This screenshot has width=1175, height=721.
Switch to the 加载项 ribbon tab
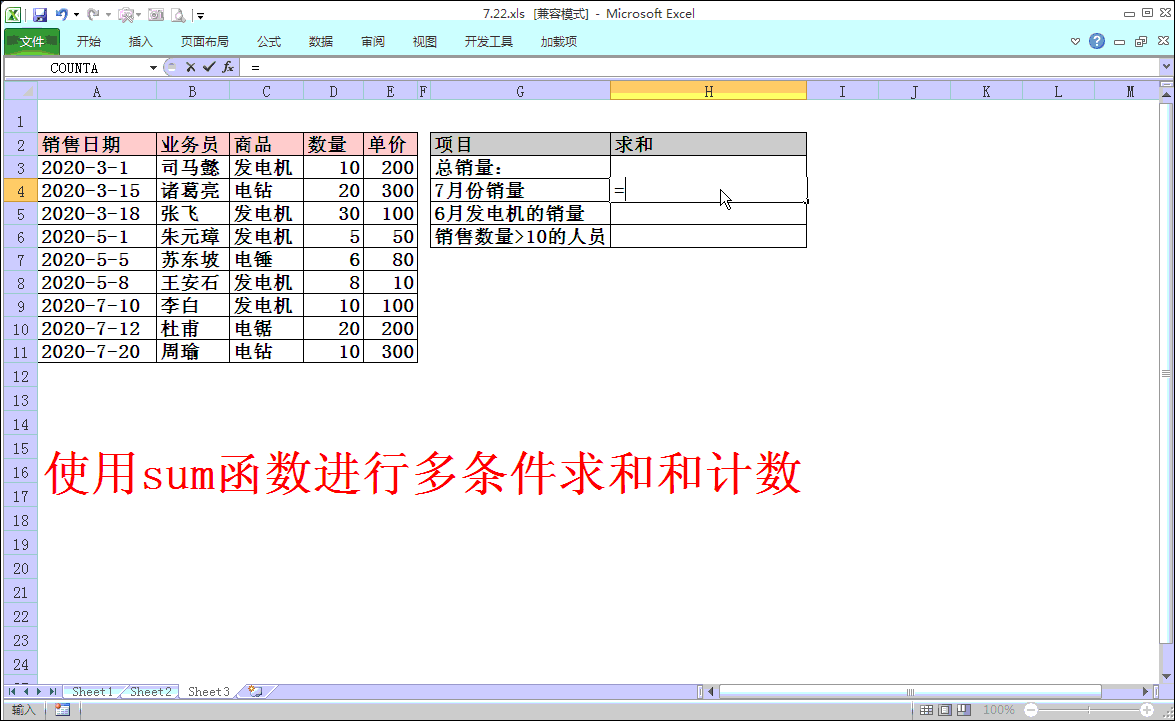pos(558,41)
